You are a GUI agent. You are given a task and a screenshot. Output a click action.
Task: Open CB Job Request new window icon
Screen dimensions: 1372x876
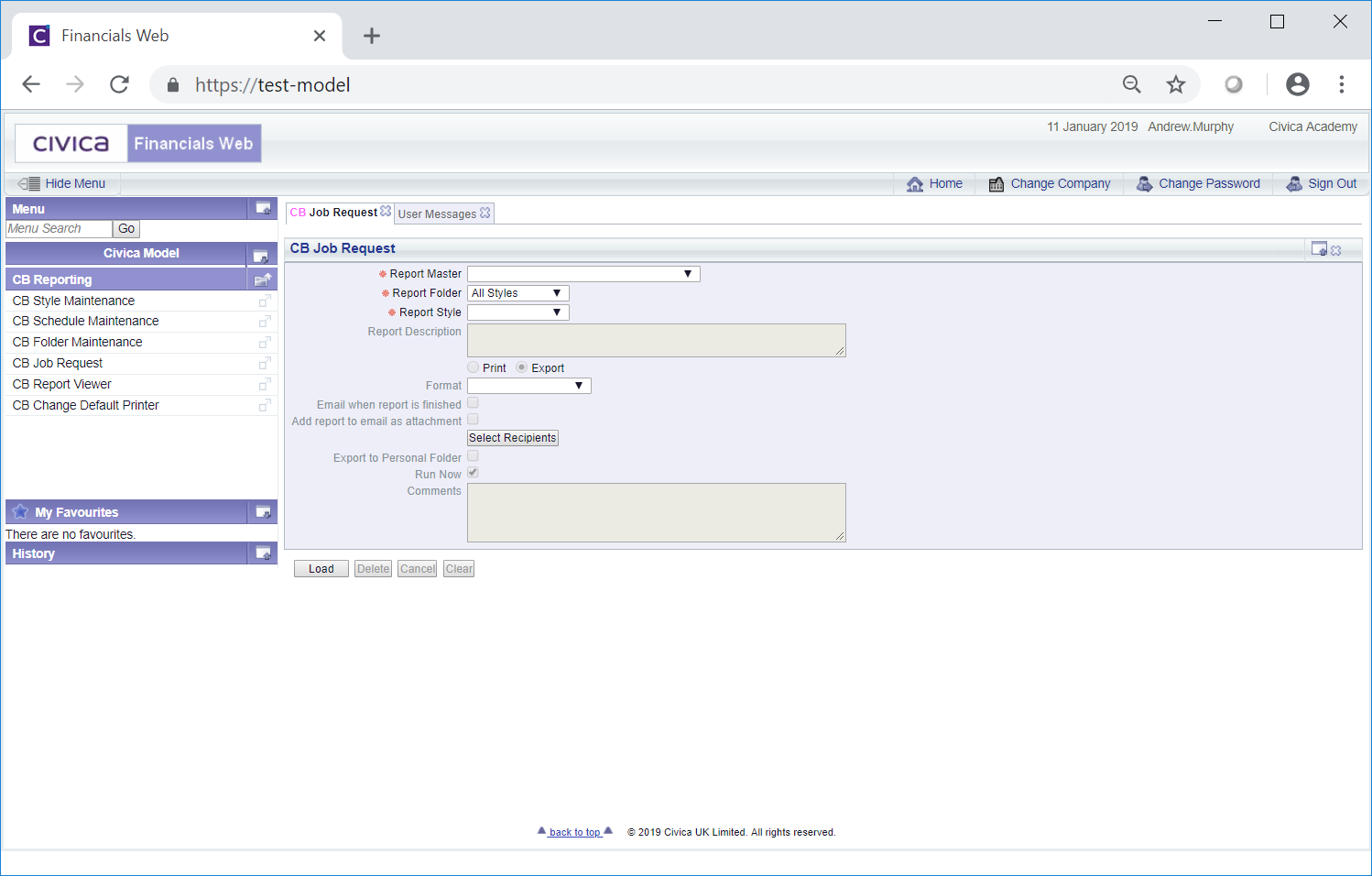point(265,364)
